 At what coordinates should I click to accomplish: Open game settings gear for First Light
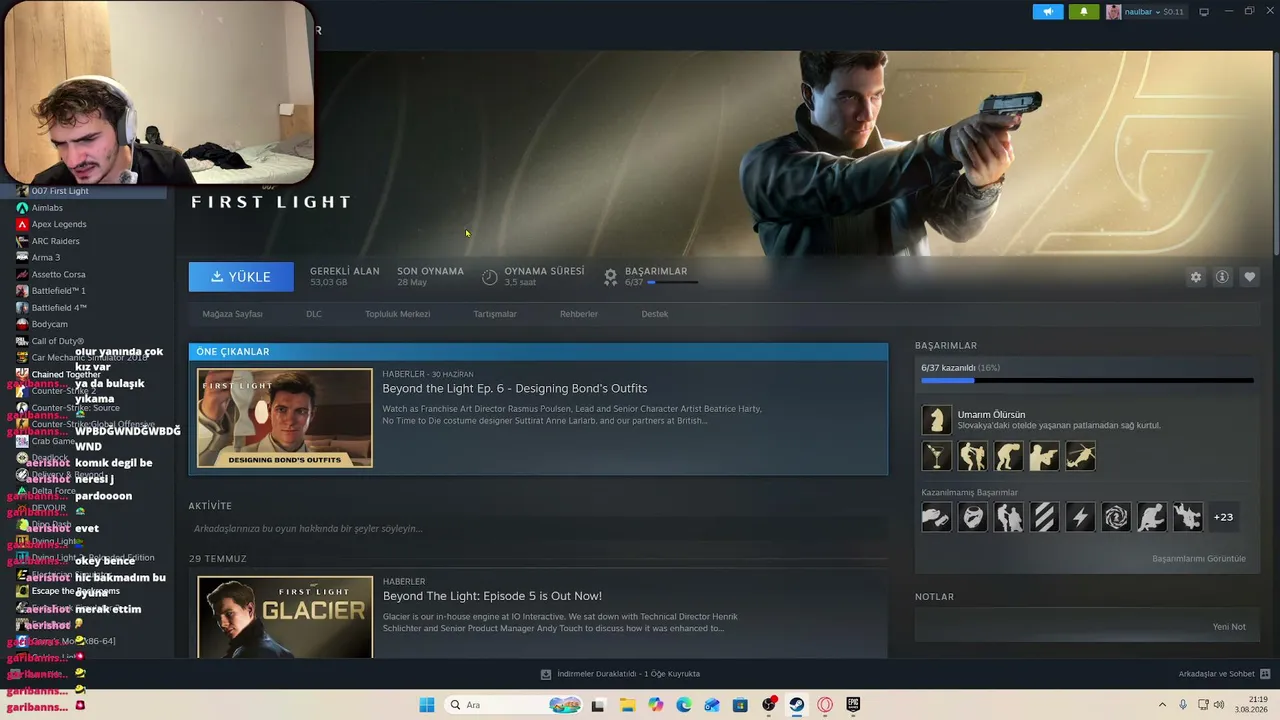coord(1196,277)
